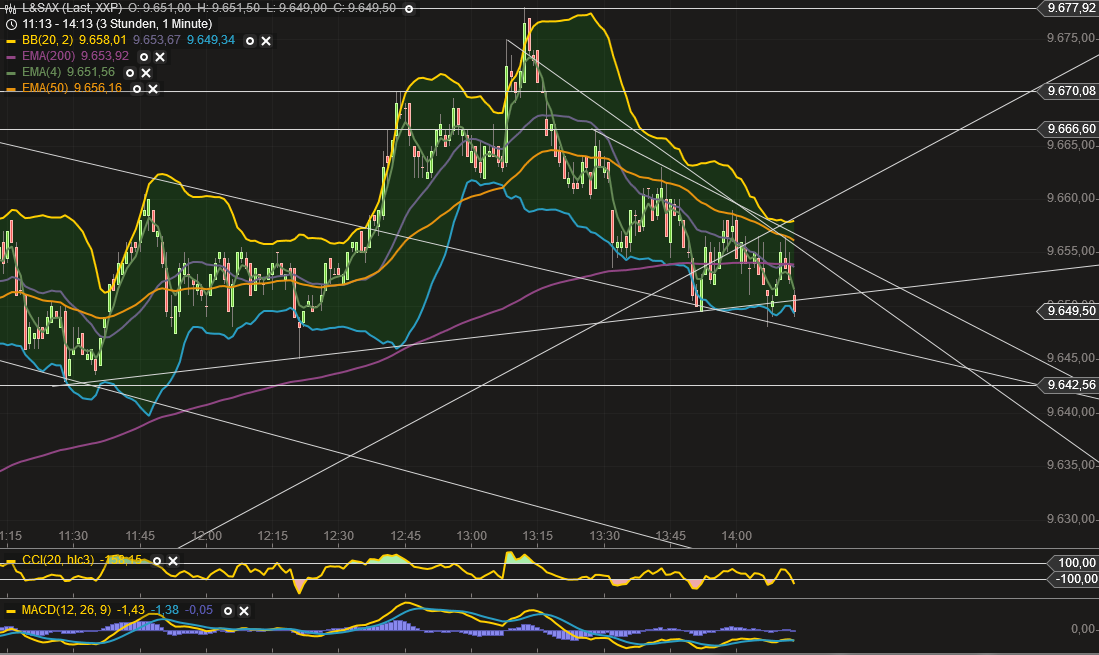Click the current price tag 9.649,50

[1068, 311]
